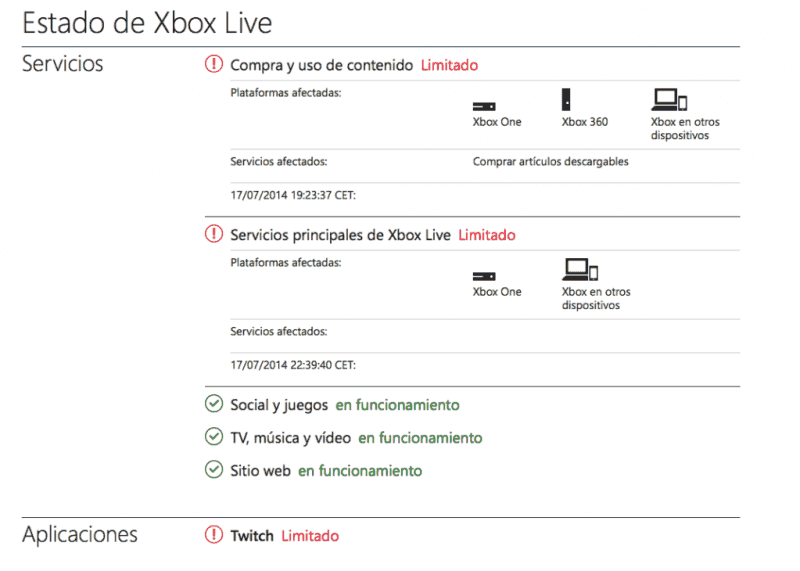Collapse the Compra y uso de contenido section

click(x=321, y=65)
